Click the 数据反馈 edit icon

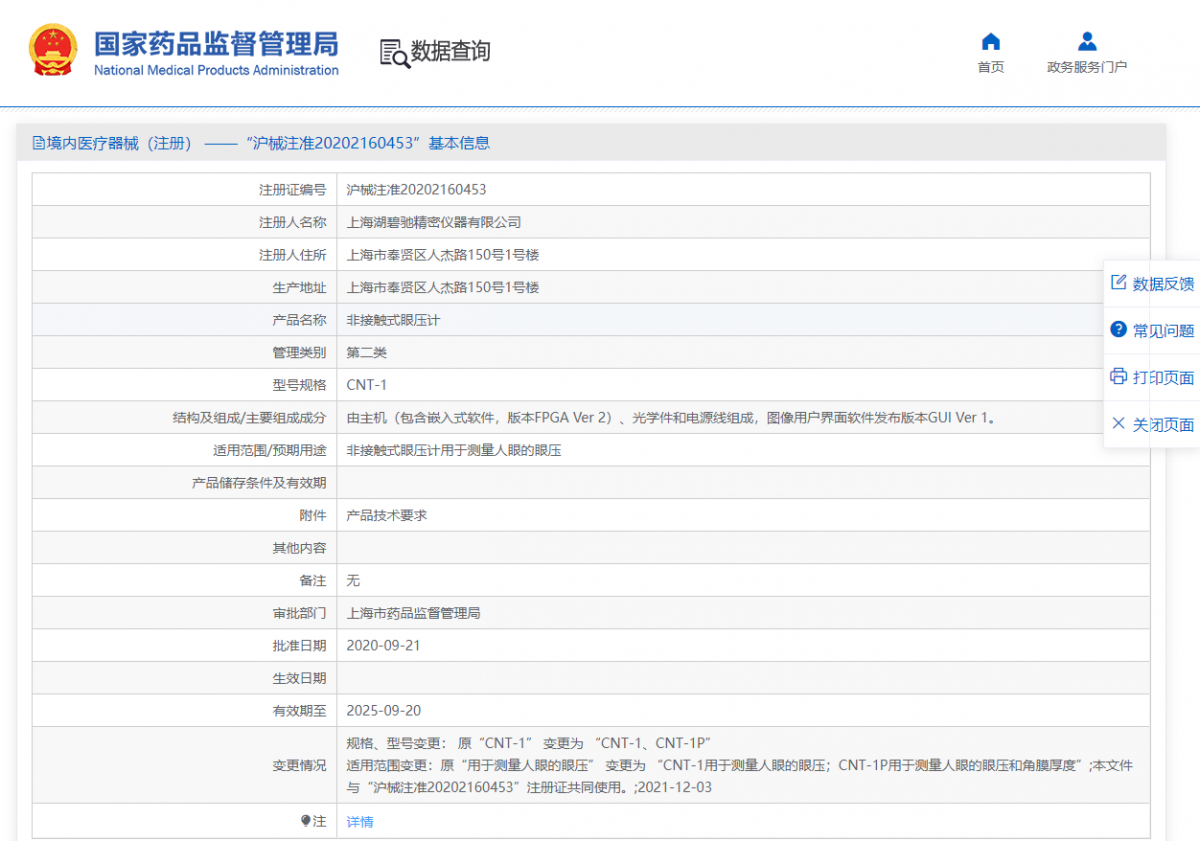click(1119, 282)
